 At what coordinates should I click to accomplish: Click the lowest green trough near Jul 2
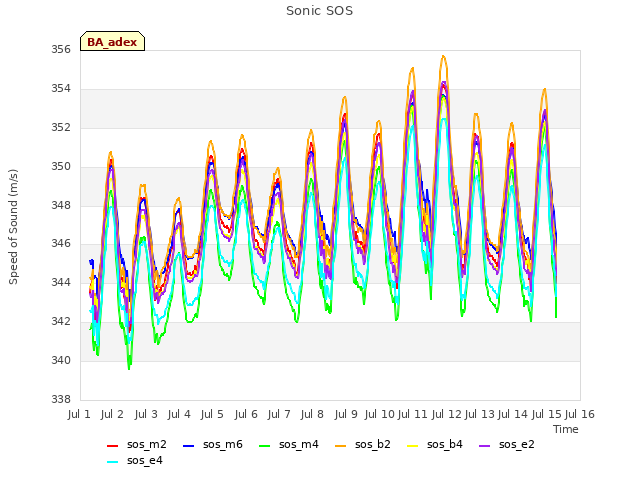click(x=129, y=369)
